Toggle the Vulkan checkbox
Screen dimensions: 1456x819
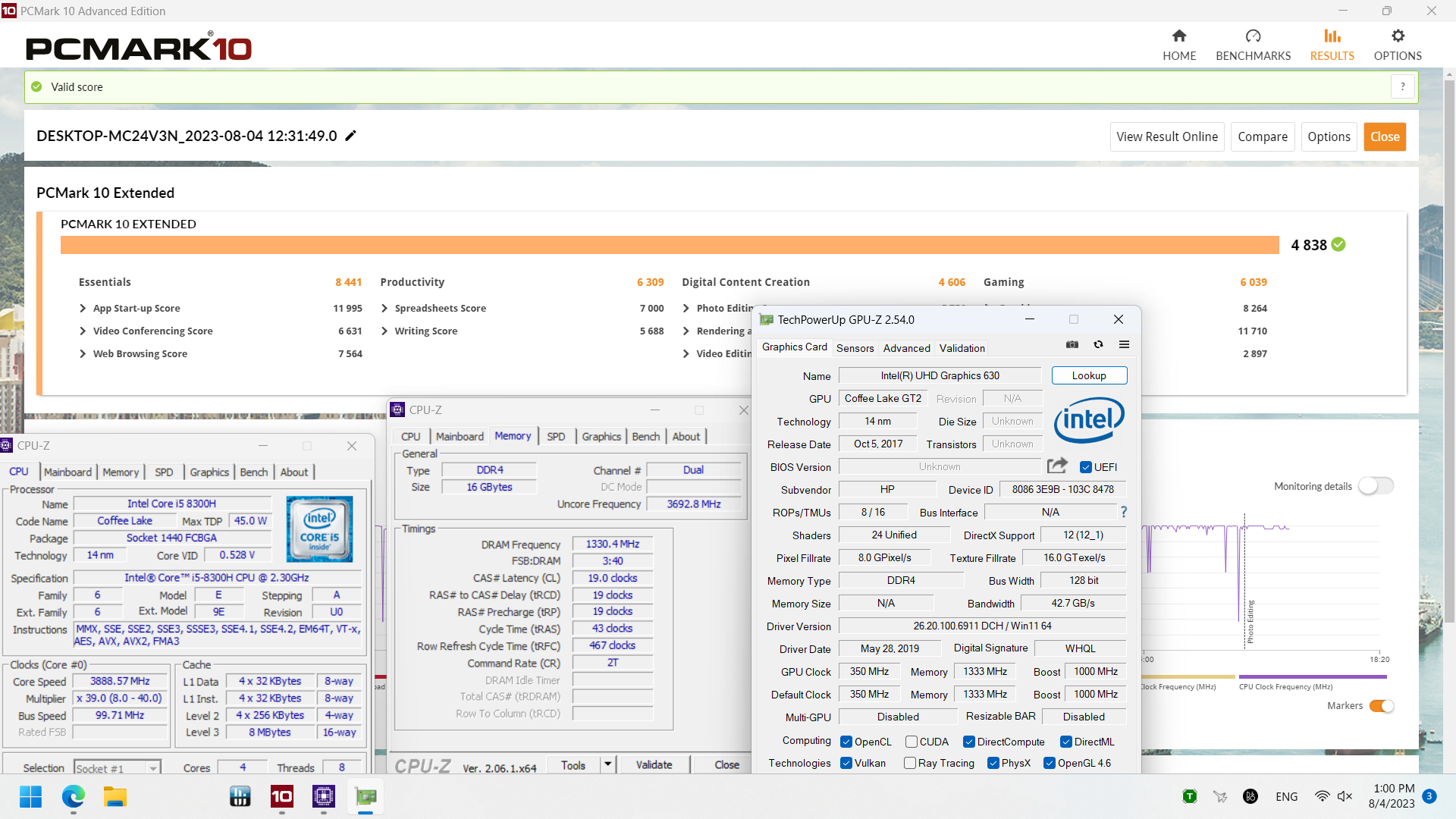click(x=846, y=763)
